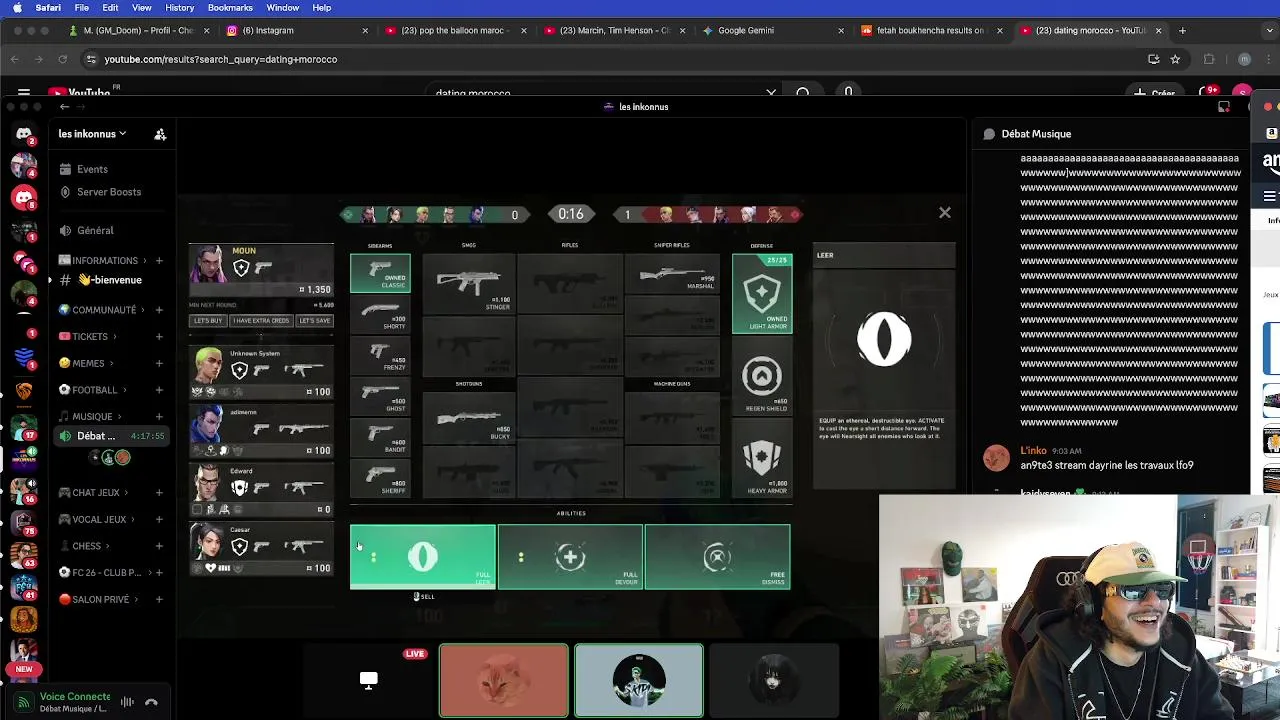The height and width of the screenshot is (720, 1280).
Task: Click the LET'S SAVE button
Action: click(314, 321)
